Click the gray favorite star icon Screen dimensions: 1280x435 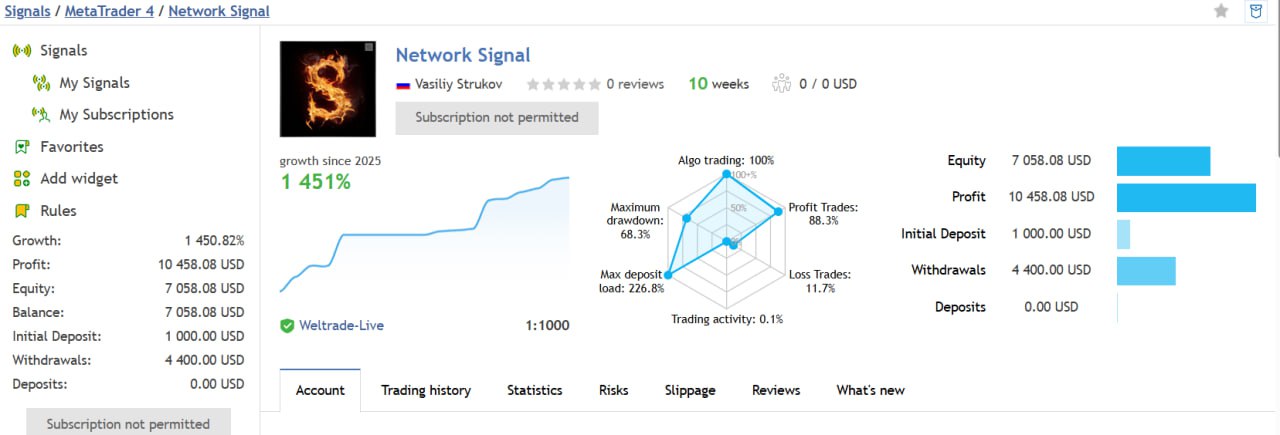pos(1221,11)
